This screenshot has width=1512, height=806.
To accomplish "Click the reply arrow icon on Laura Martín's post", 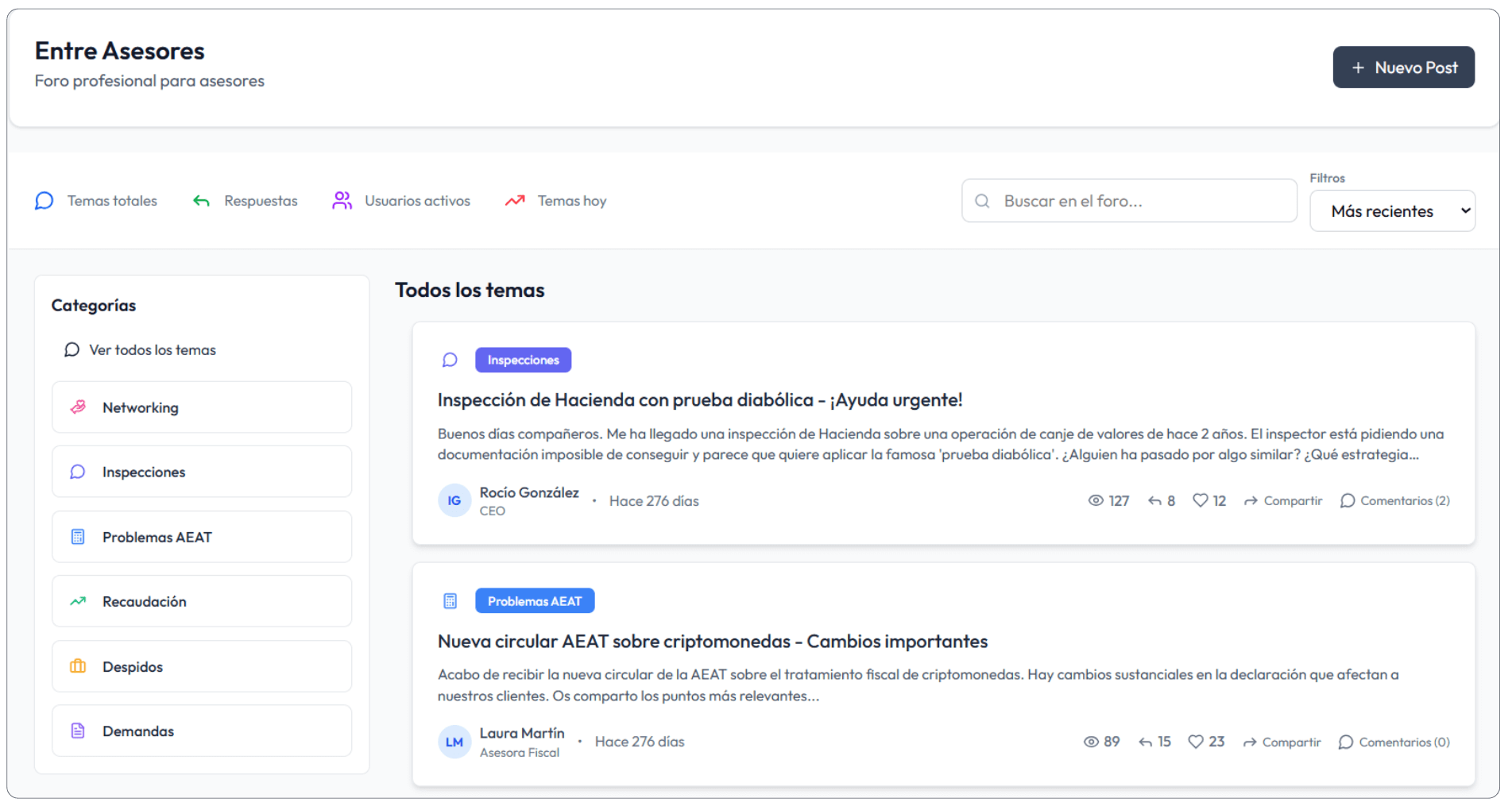I will pos(1145,742).
